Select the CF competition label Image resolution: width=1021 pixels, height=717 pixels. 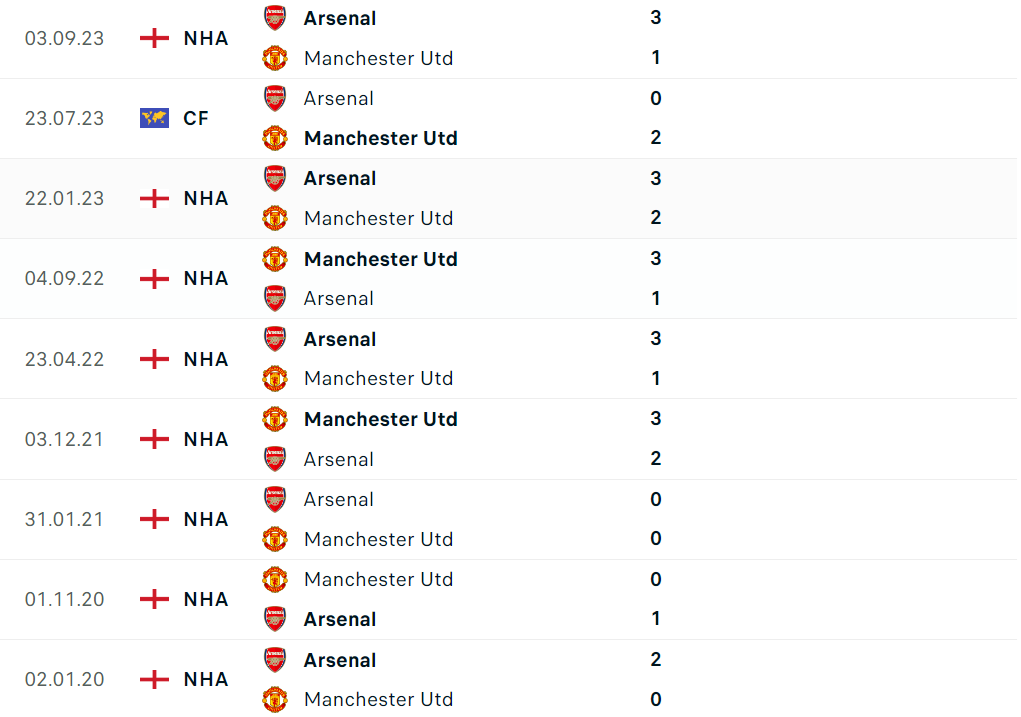[x=196, y=118]
